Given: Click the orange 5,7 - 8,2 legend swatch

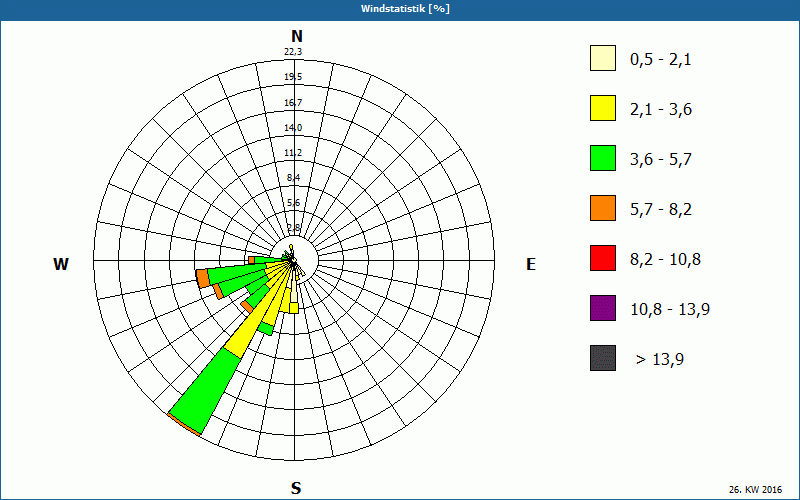Looking at the screenshot, I should click(603, 208).
